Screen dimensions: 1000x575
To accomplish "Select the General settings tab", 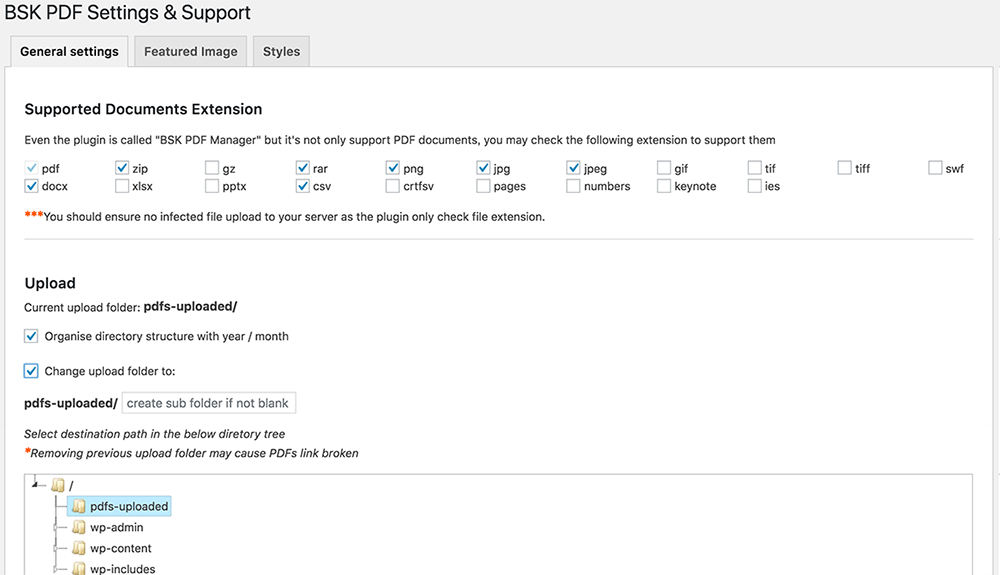I will 69,51.
